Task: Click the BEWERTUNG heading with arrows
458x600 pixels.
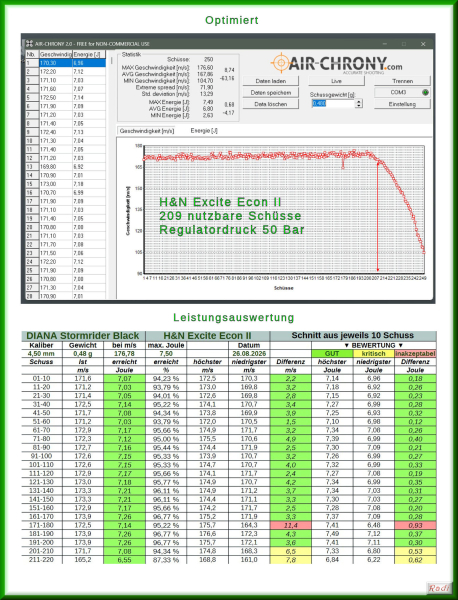Action: pyautogui.click(x=373, y=345)
